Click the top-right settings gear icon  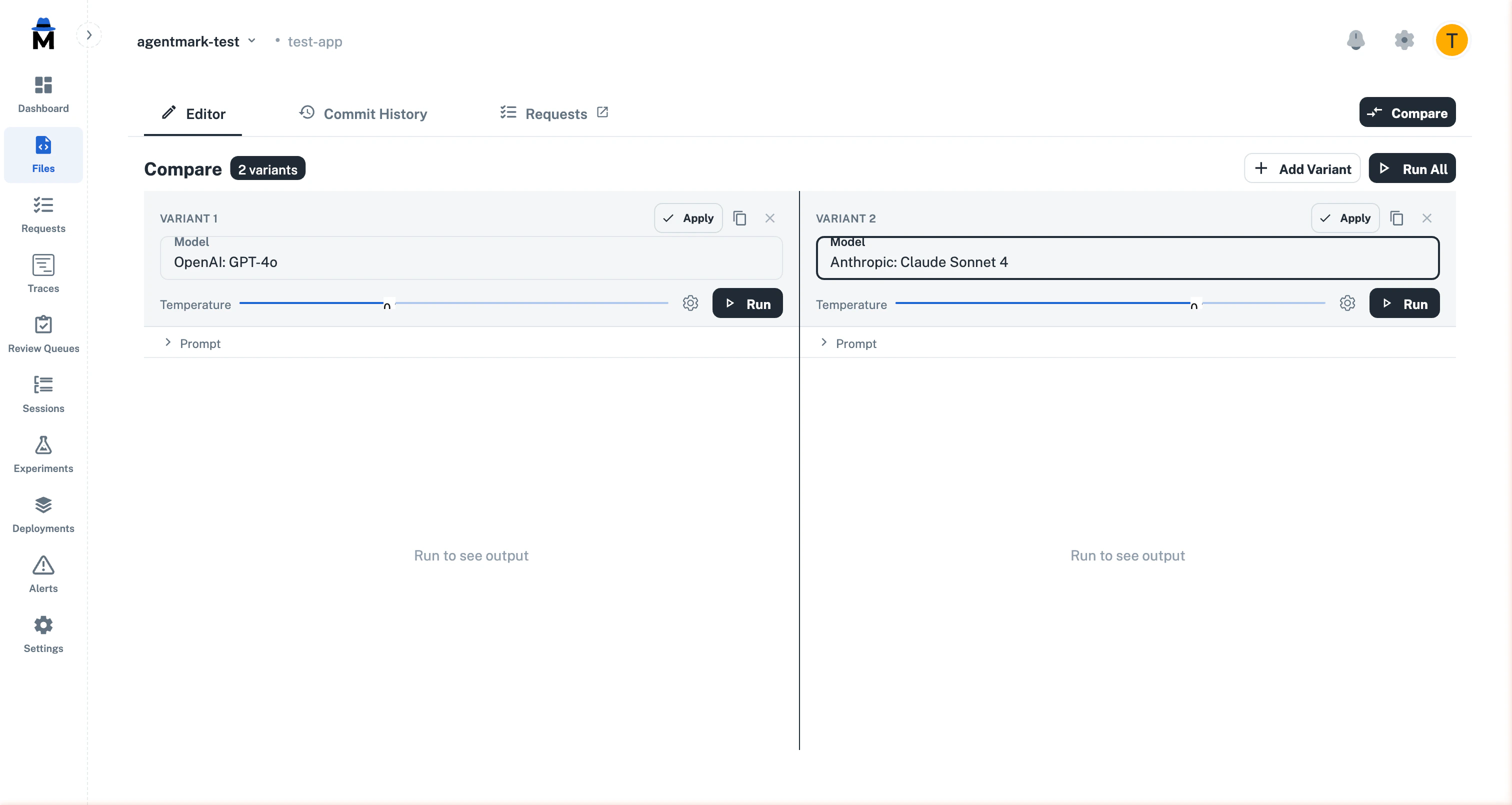point(1403,40)
